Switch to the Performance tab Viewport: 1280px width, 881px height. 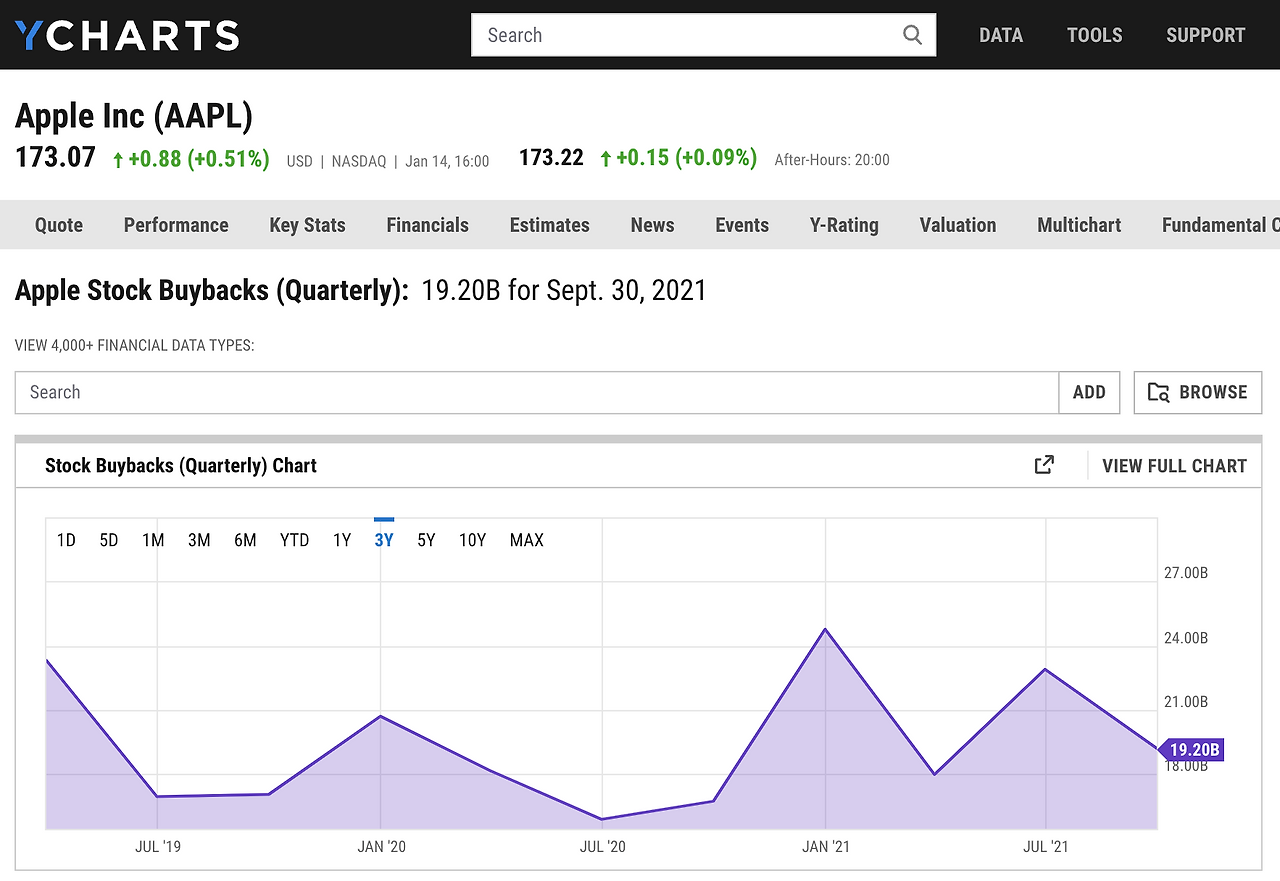coord(176,225)
